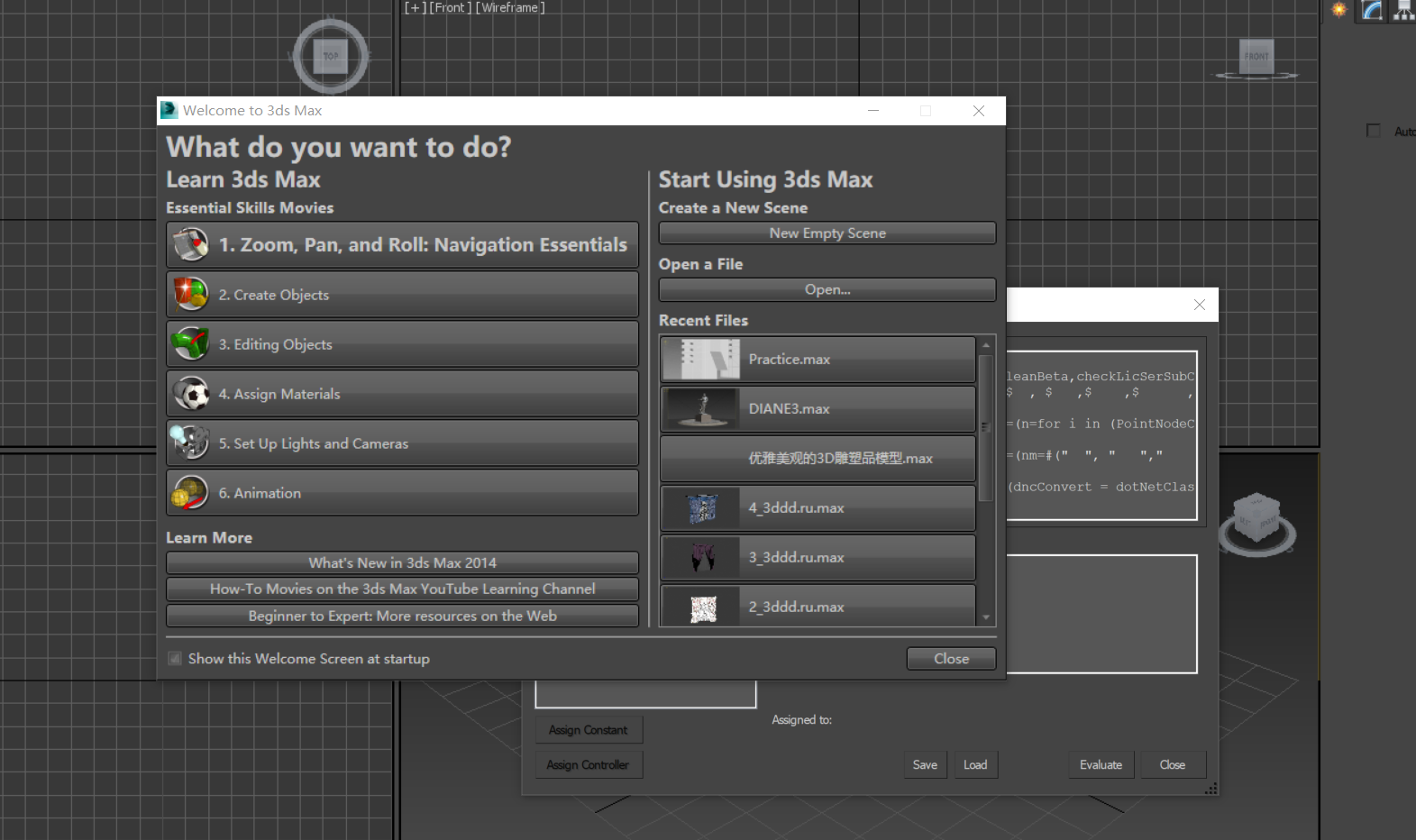Click the Create Objects movie icon

coord(190,294)
